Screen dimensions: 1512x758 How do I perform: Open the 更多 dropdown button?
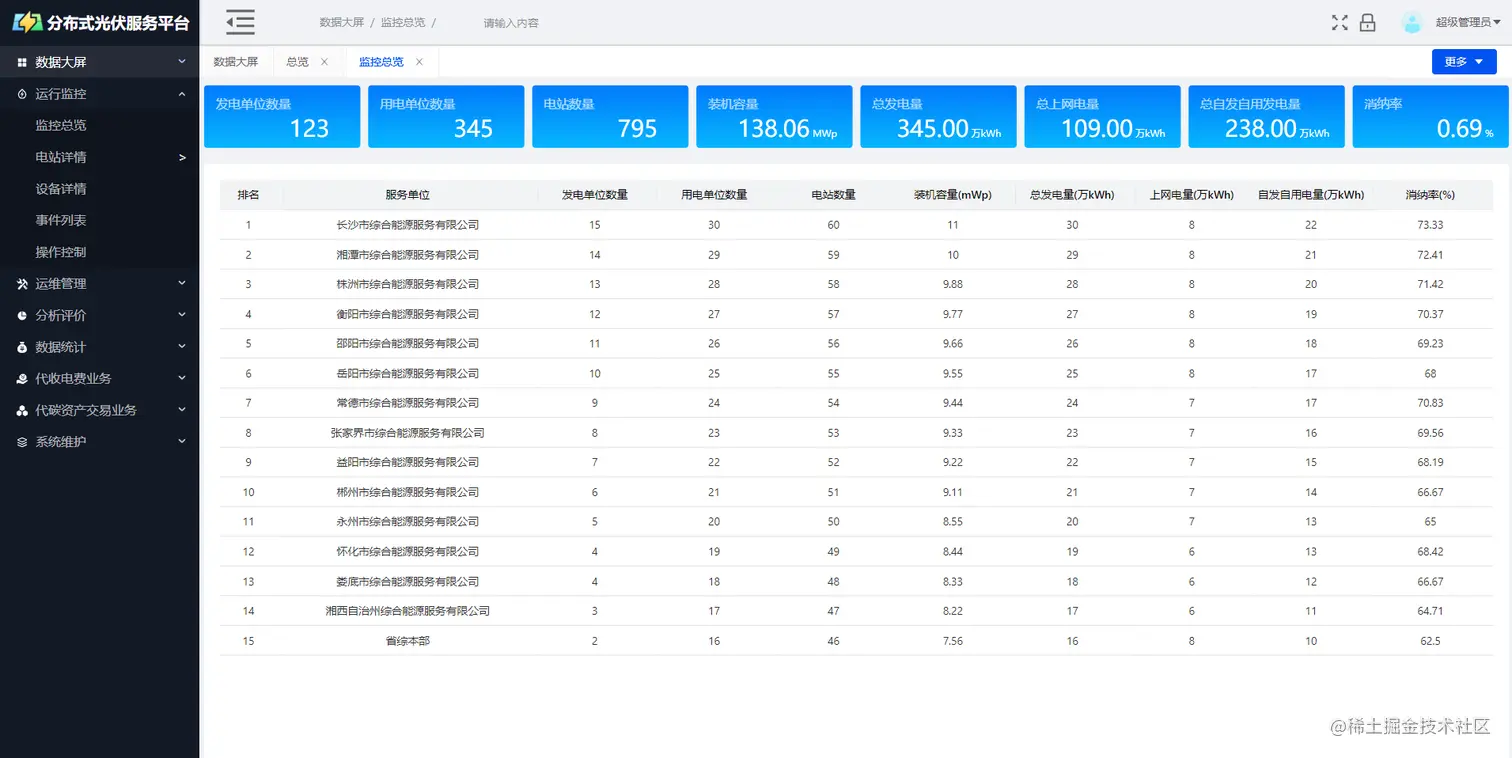1464,62
